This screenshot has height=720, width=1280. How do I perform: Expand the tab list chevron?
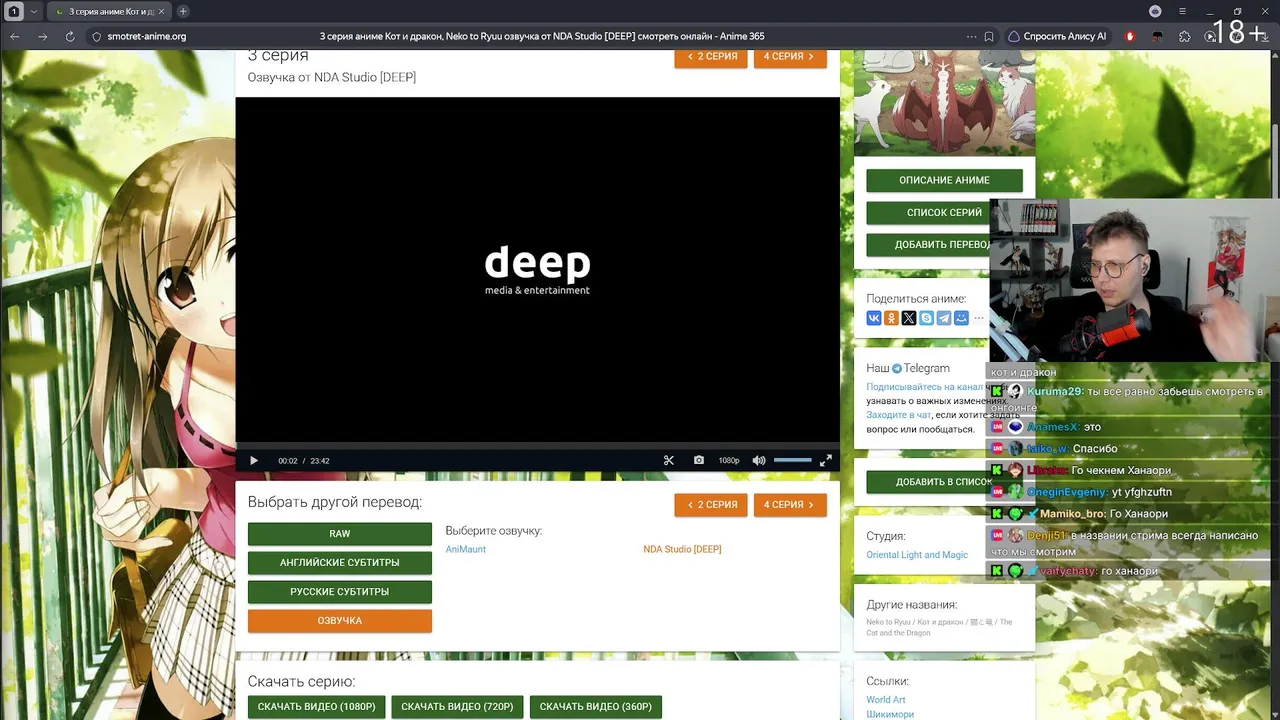[x=34, y=11]
